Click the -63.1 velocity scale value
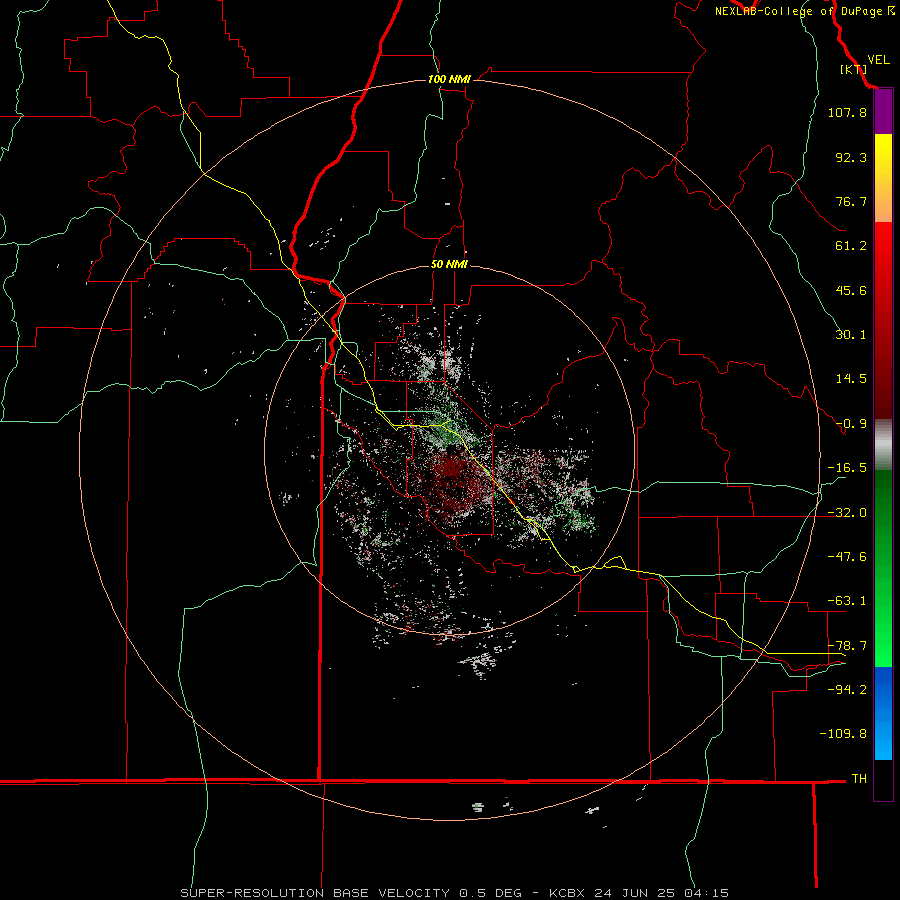Screen dimensions: 900x900 [847, 601]
